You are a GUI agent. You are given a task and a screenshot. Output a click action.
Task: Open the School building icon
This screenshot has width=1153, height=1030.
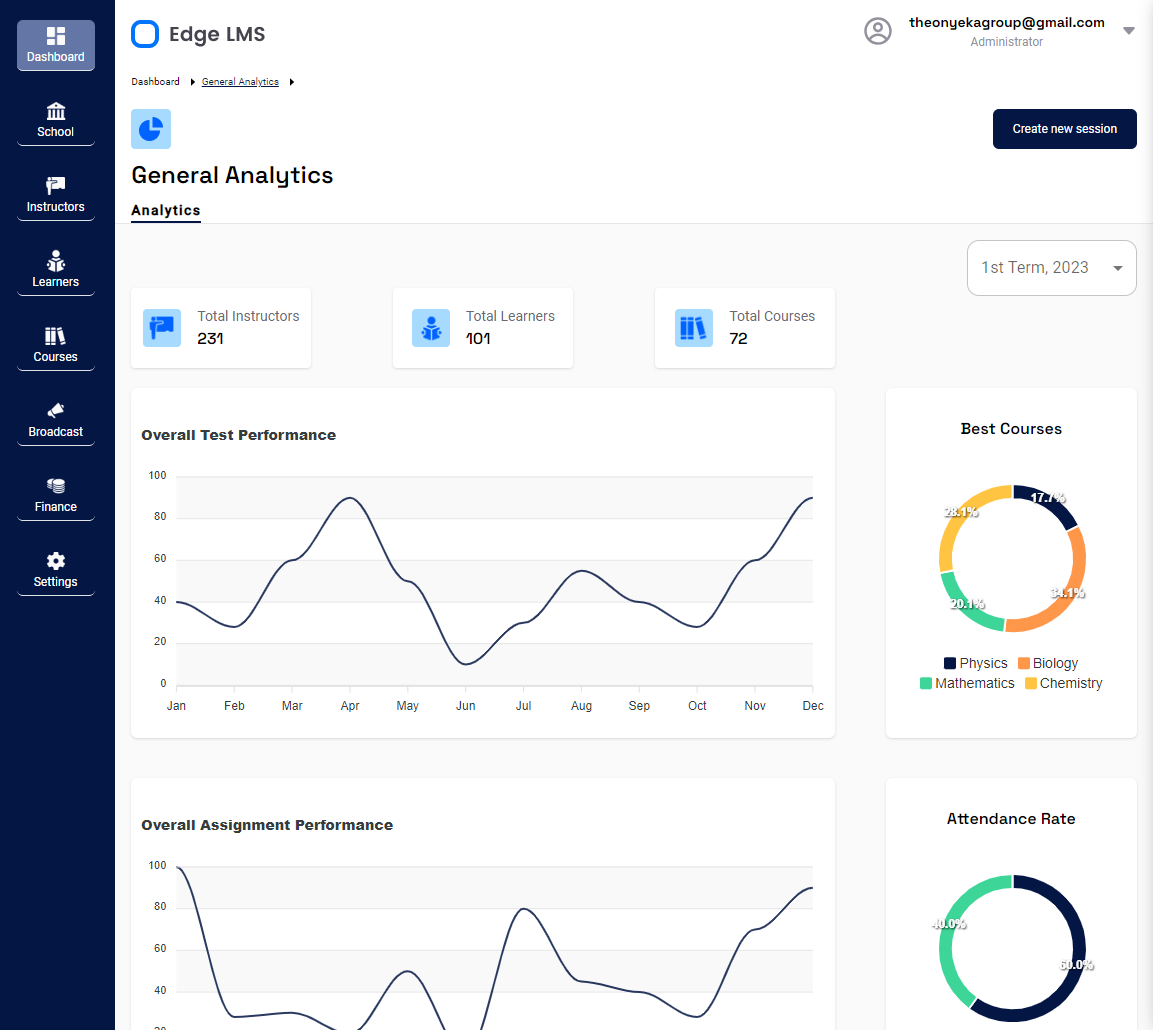[x=56, y=111]
